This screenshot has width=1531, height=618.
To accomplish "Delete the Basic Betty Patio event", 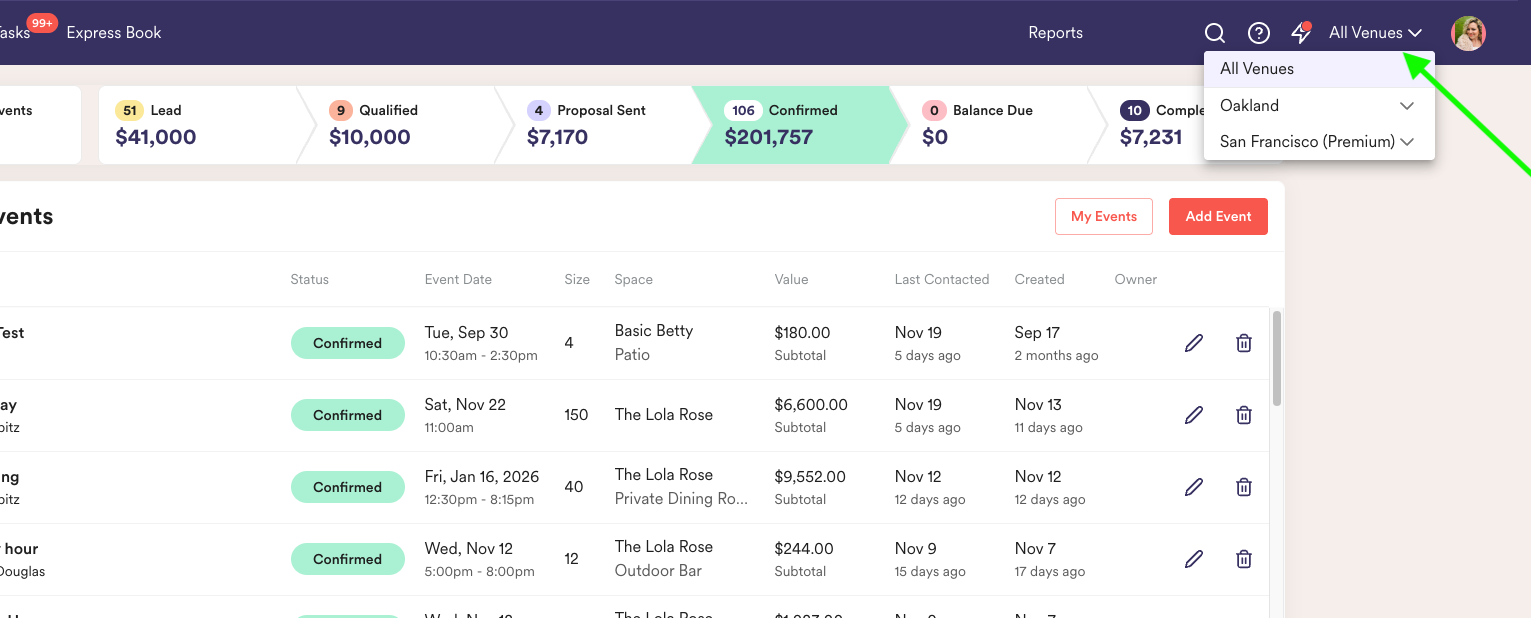I will (1244, 343).
